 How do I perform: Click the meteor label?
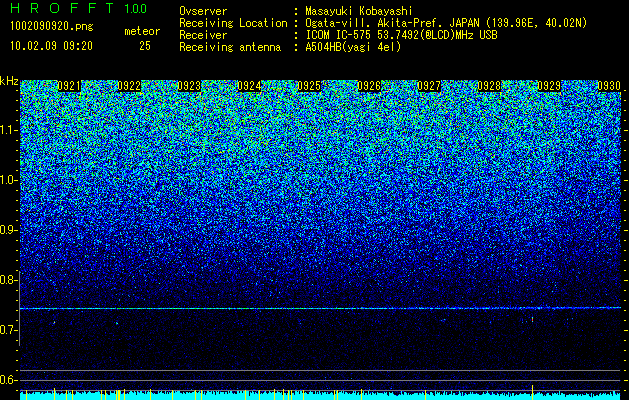(x=142, y=31)
